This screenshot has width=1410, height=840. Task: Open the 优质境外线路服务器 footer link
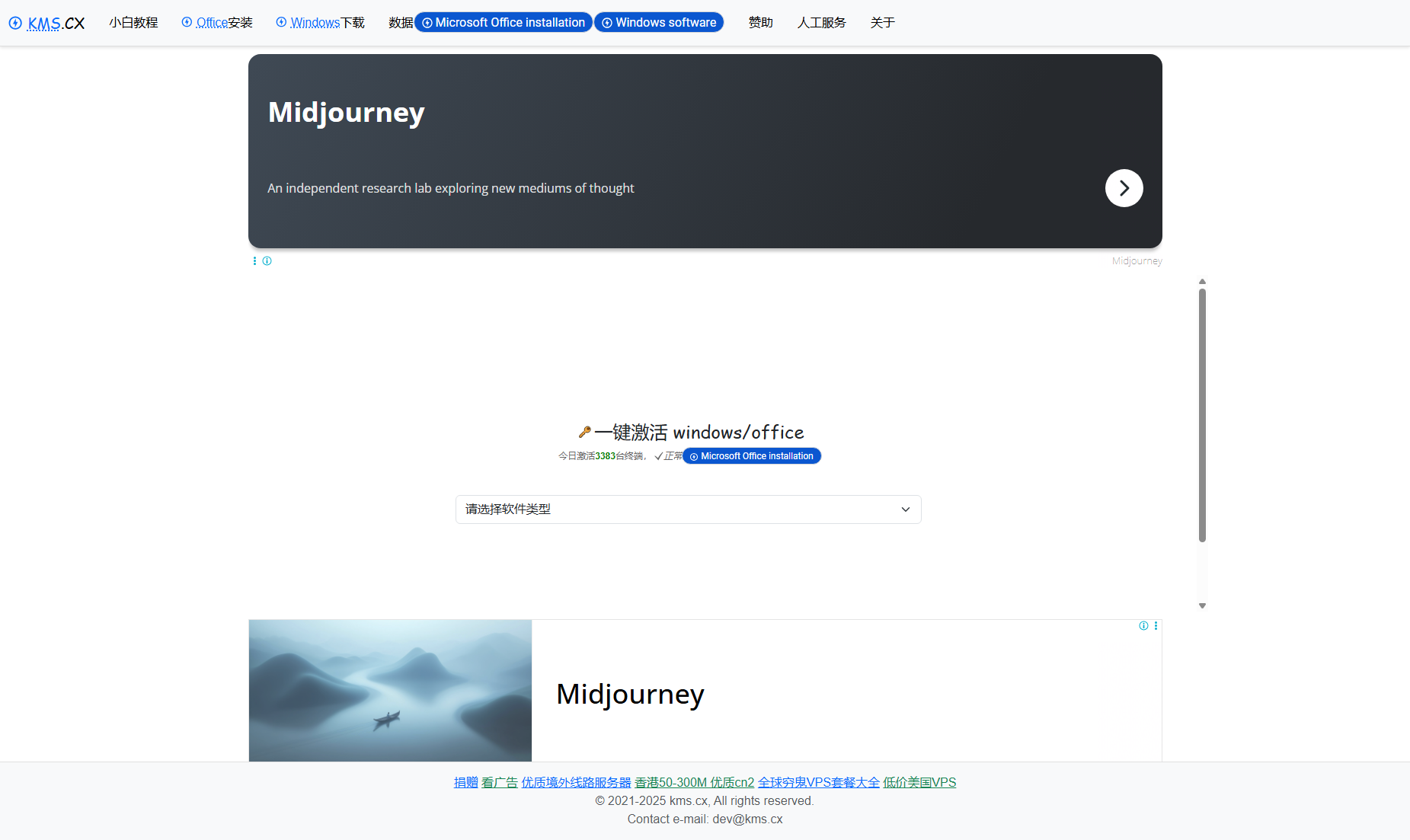coord(576,782)
